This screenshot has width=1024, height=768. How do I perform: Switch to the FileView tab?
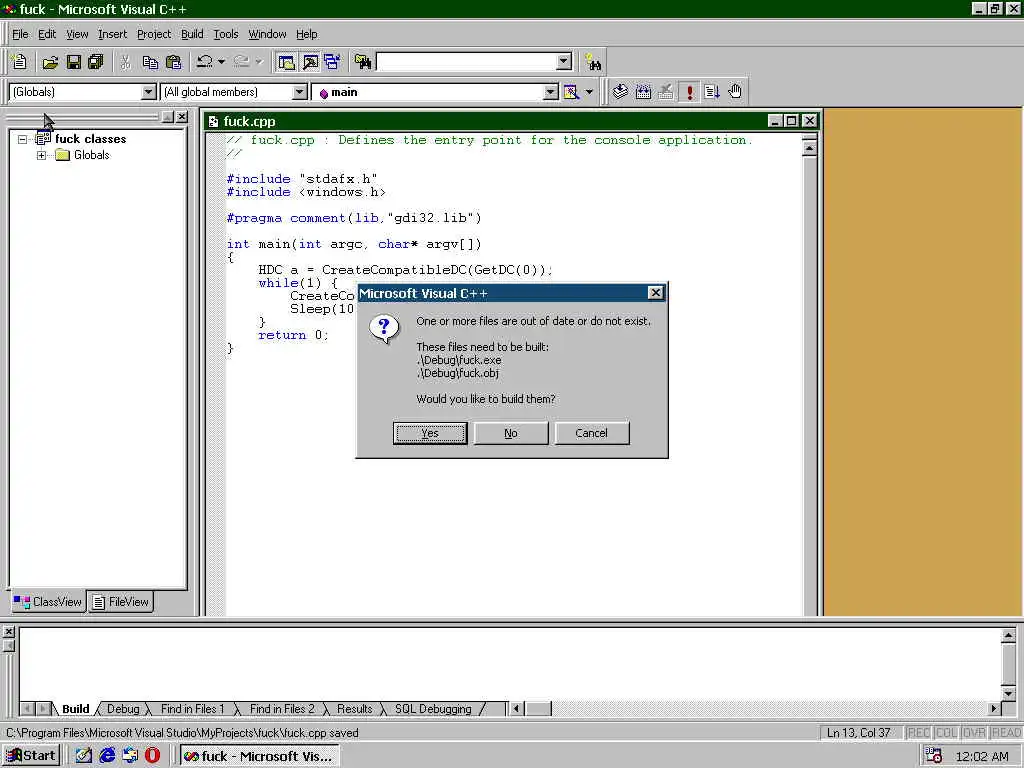tap(121, 602)
